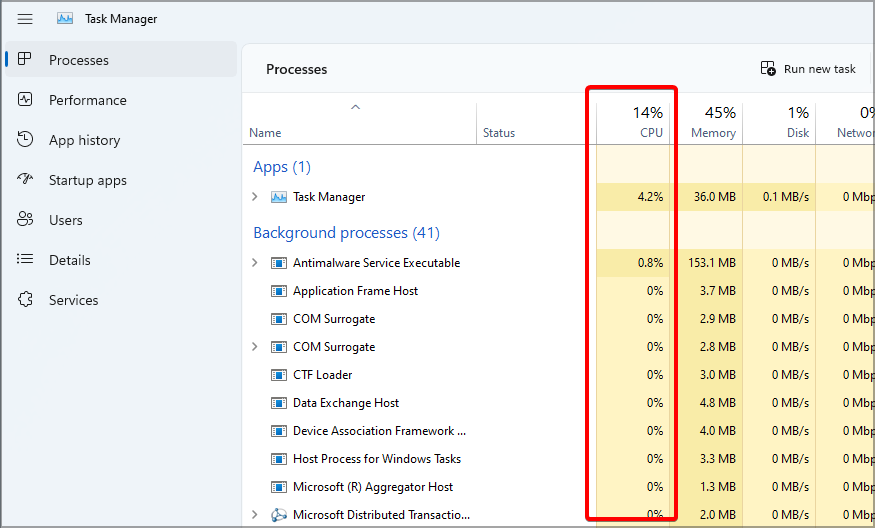Click Antimalware's 0.8% CPU value
Screen dimensions: 875x528
pyautogui.click(x=650, y=263)
